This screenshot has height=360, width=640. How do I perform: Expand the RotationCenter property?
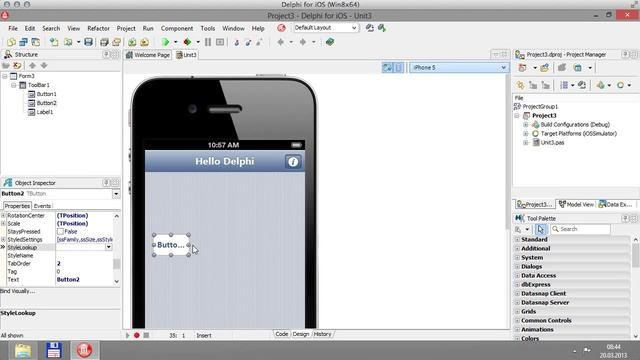pyautogui.click(x=3, y=216)
